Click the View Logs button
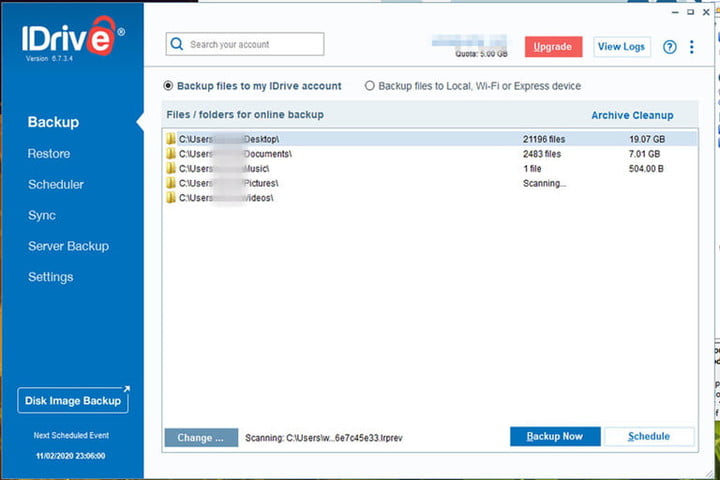Viewport: 720px width, 480px height. click(621, 47)
